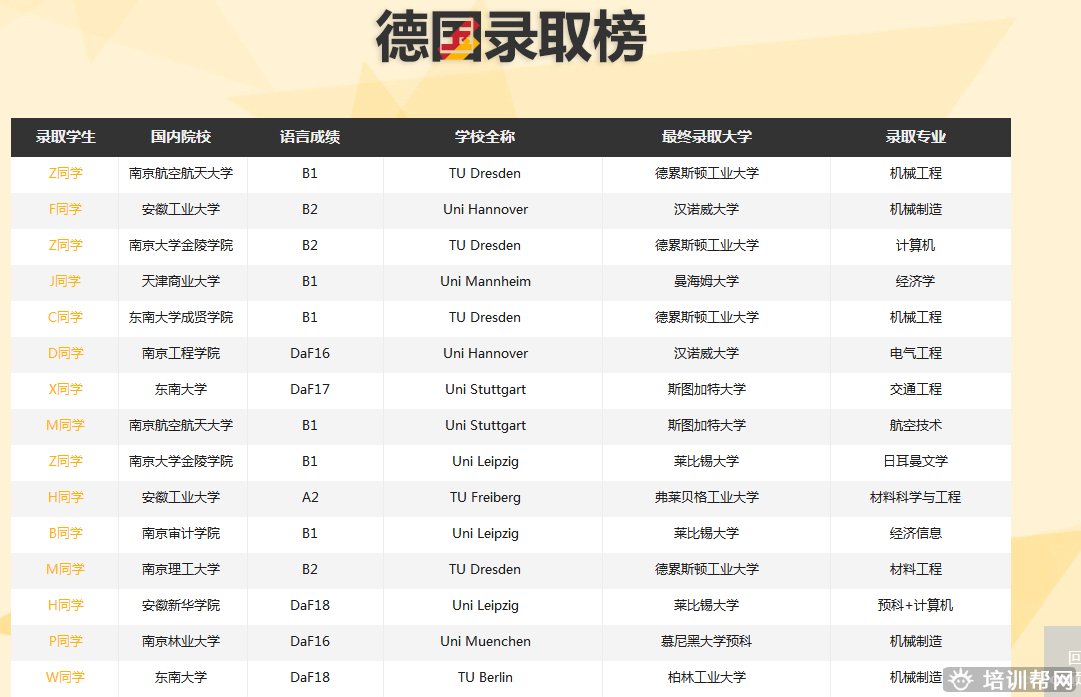
Task: Click the 录取学生 column header
Action: 66,137
